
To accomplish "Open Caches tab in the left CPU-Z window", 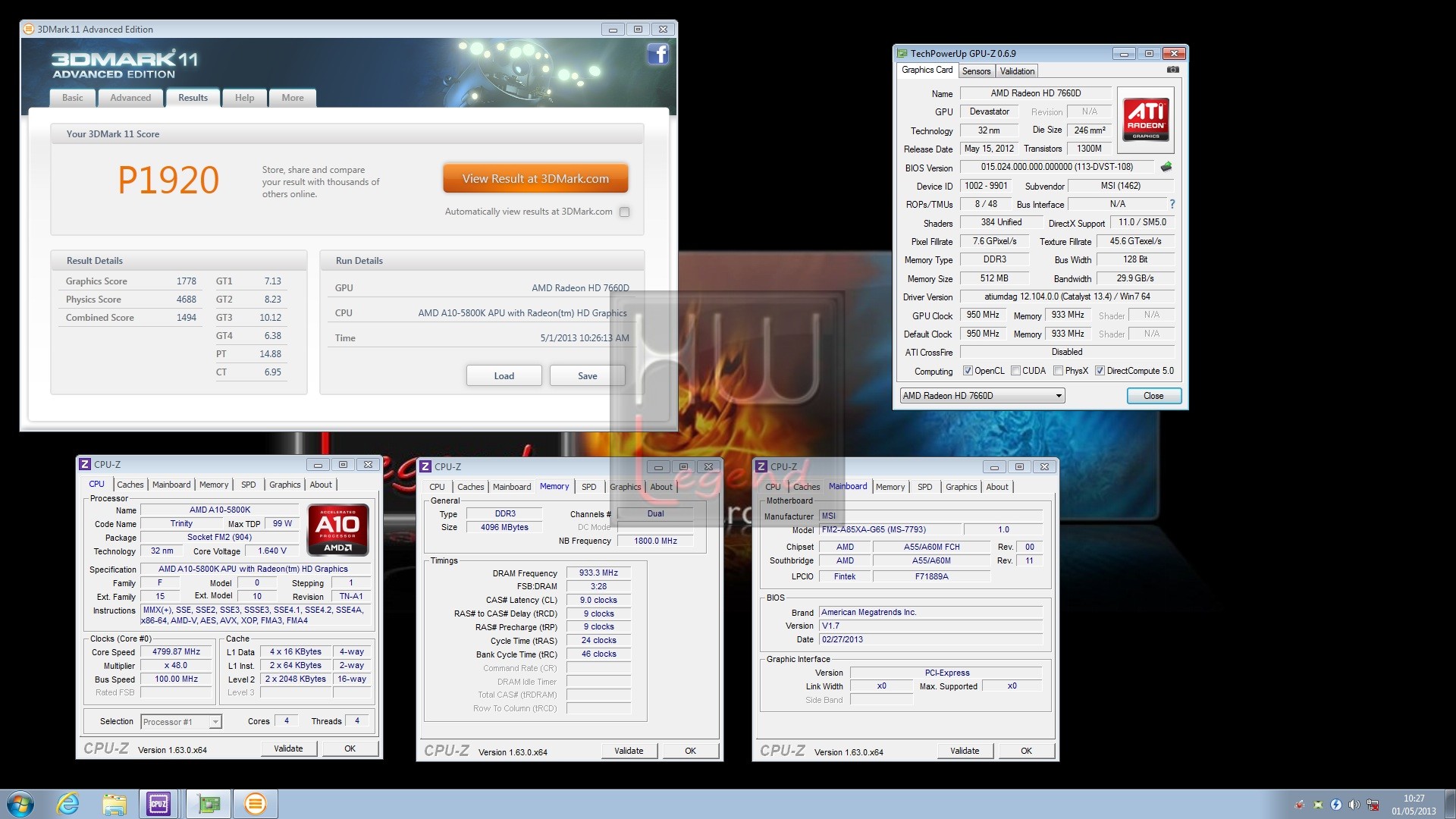I will pos(130,485).
